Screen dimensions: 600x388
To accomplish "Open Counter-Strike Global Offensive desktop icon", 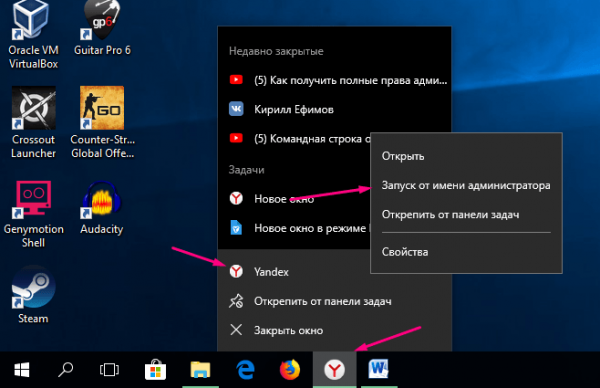I will point(102,122).
